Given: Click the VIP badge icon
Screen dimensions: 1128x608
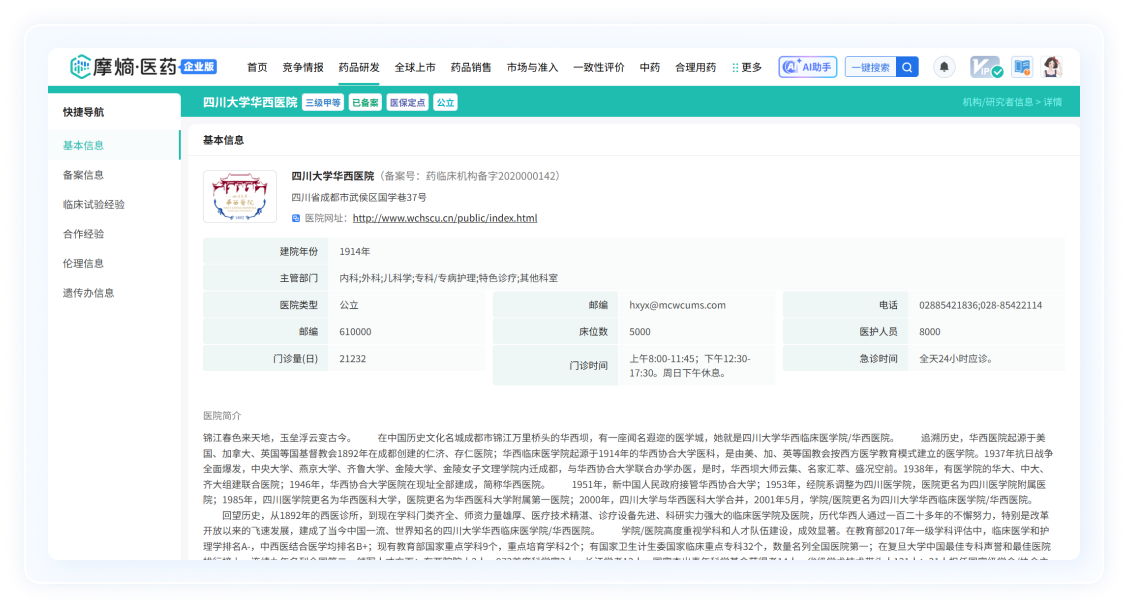Looking at the screenshot, I should pos(986,67).
